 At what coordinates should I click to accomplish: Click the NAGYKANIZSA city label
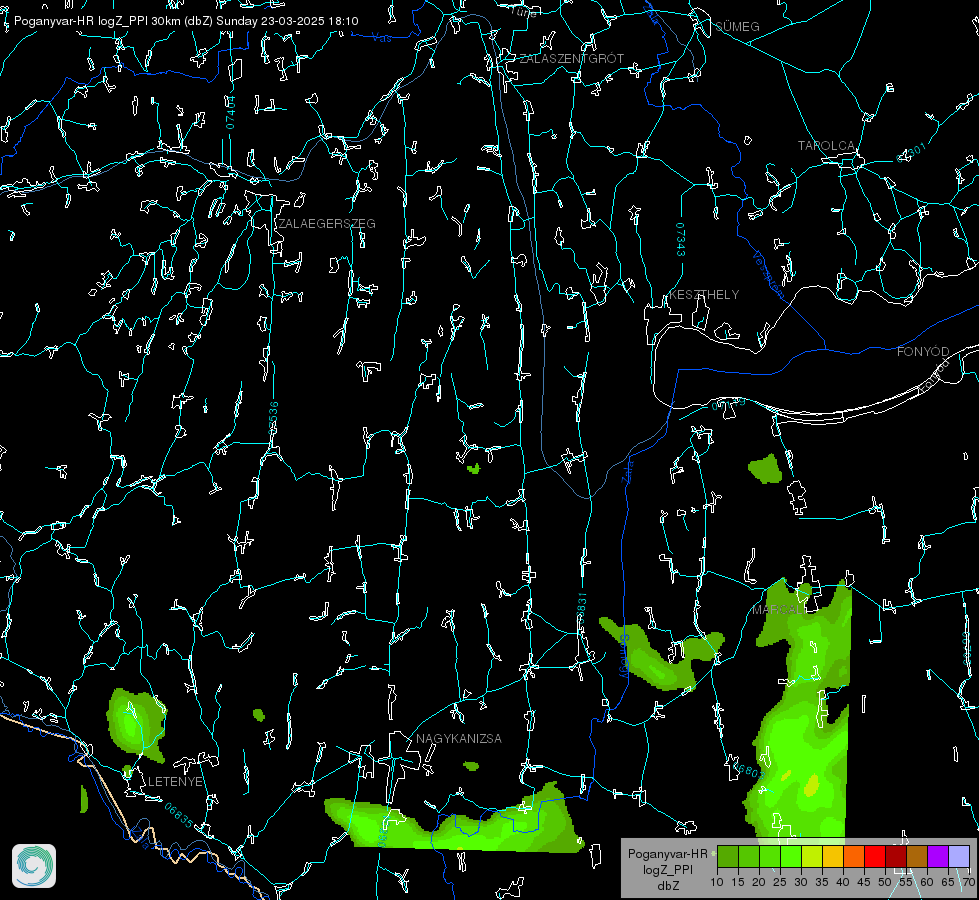coord(459,738)
